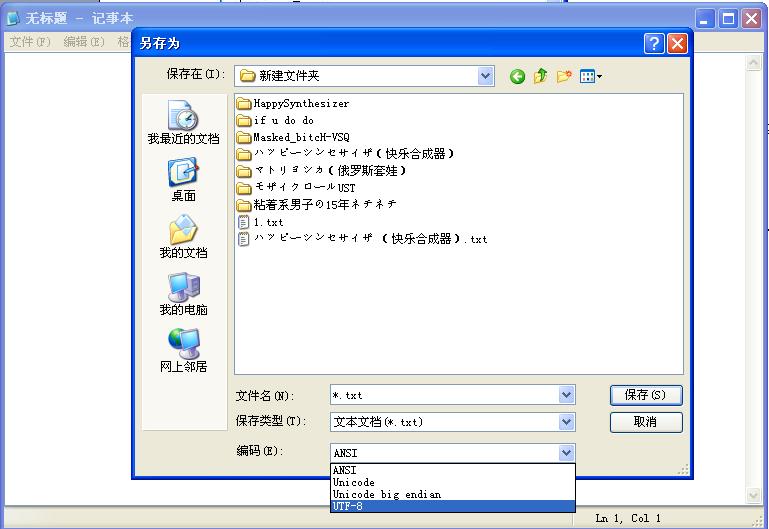The width and height of the screenshot is (769, 529).
Task: Select the Desktop (桌面) shortcut
Action: (183, 179)
